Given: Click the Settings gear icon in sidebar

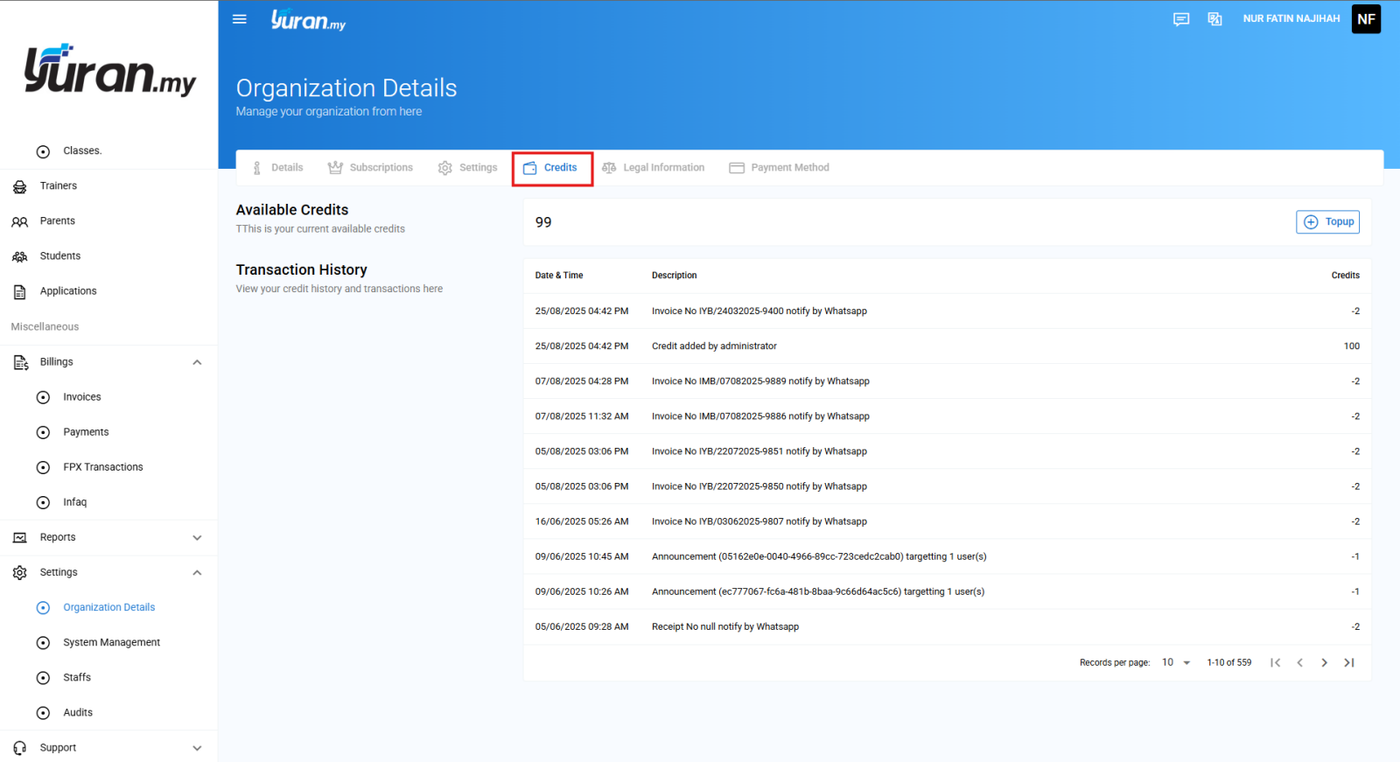Looking at the screenshot, I should tap(19, 572).
